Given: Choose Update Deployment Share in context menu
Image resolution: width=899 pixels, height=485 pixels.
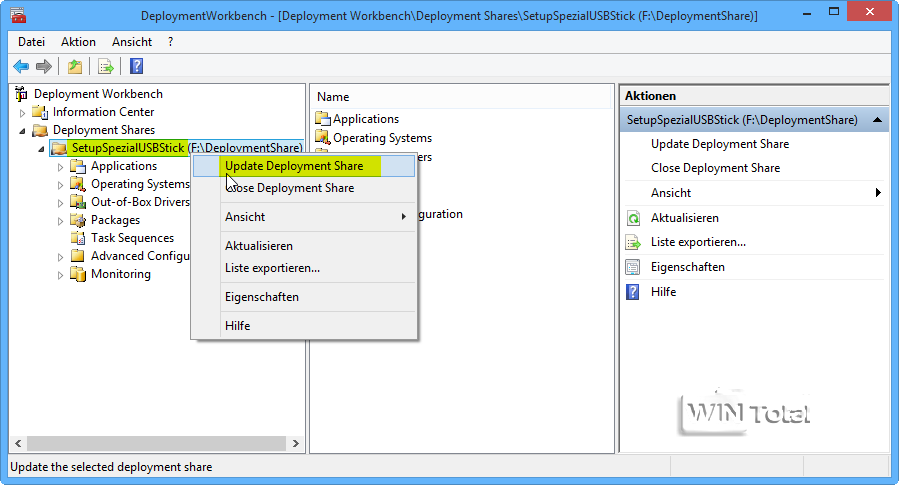Looking at the screenshot, I should pyautogui.click(x=304, y=166).
